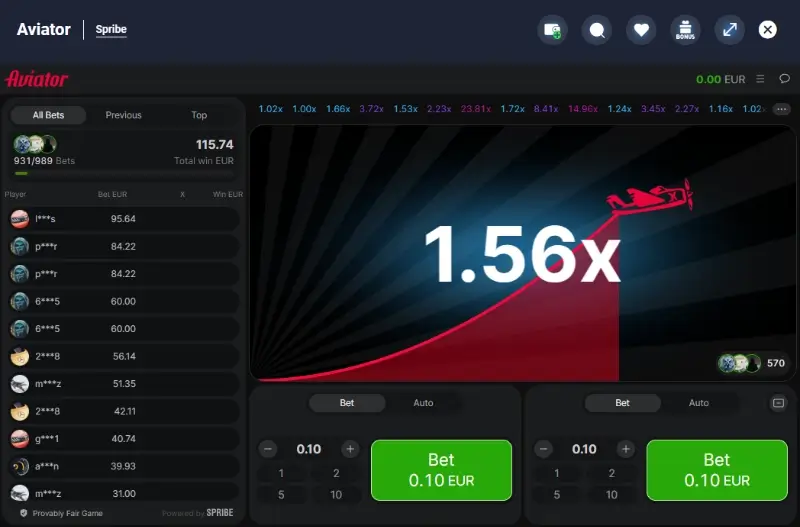Switch left bet panel to Auto
Image resolution: width=800 pixels, height=527 pixels.
[423, 403]
